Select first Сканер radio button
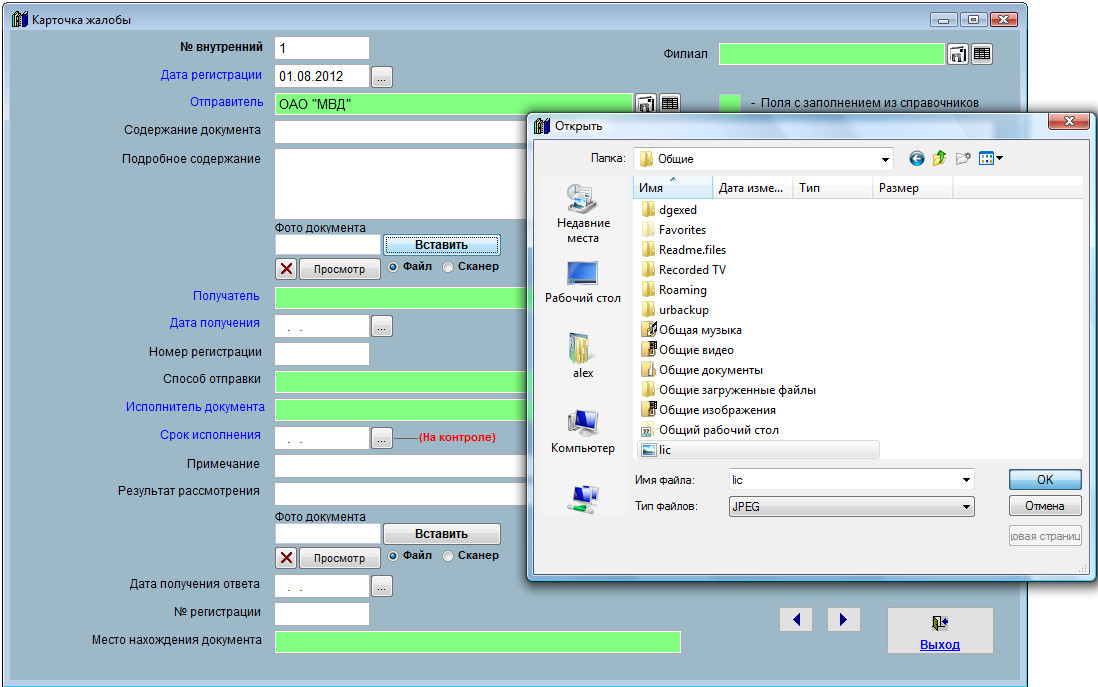The width and height of the screenshot is (1098, 687). [x=448, y=267]
